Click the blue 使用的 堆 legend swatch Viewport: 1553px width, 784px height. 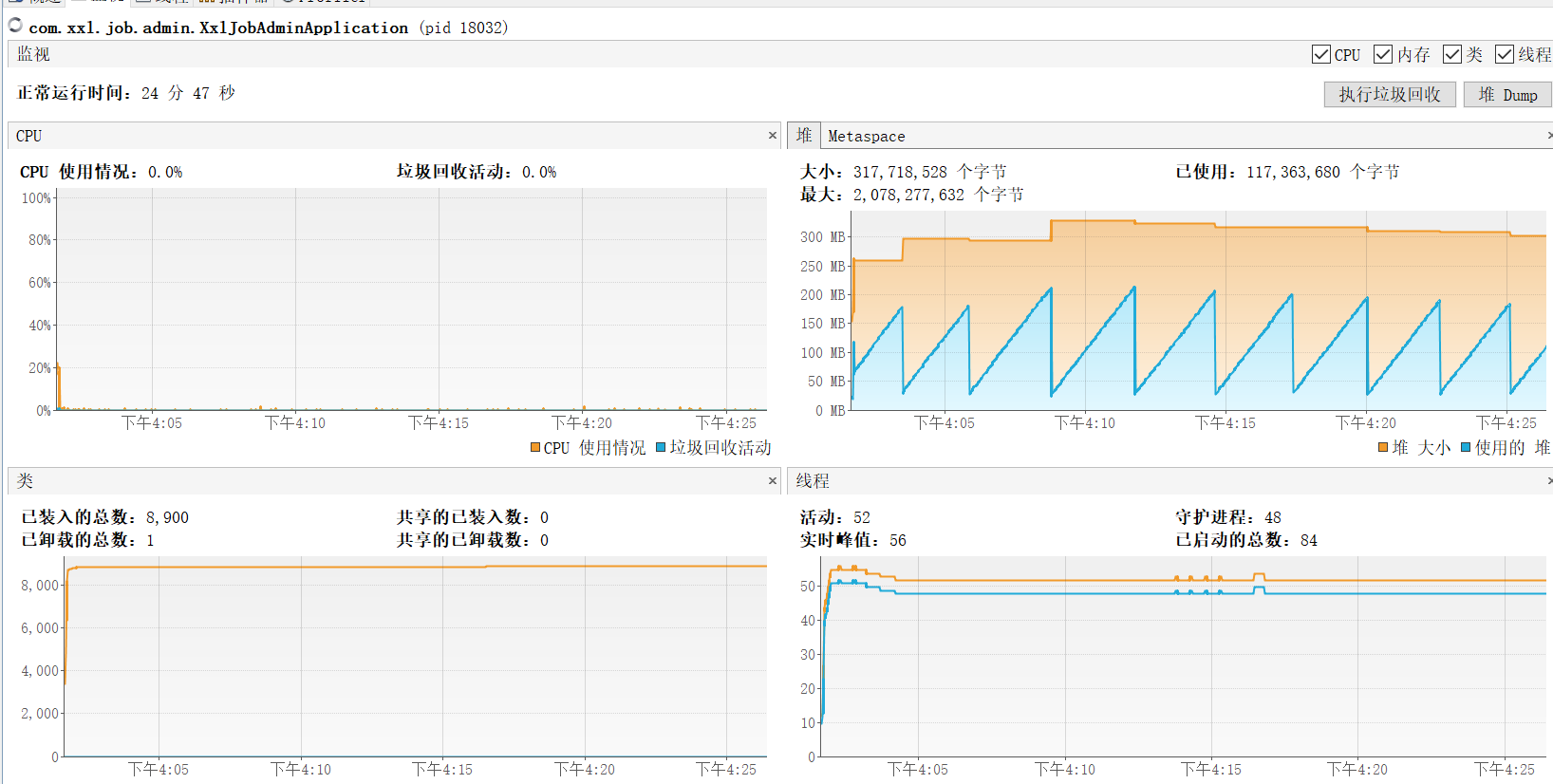1466,447
